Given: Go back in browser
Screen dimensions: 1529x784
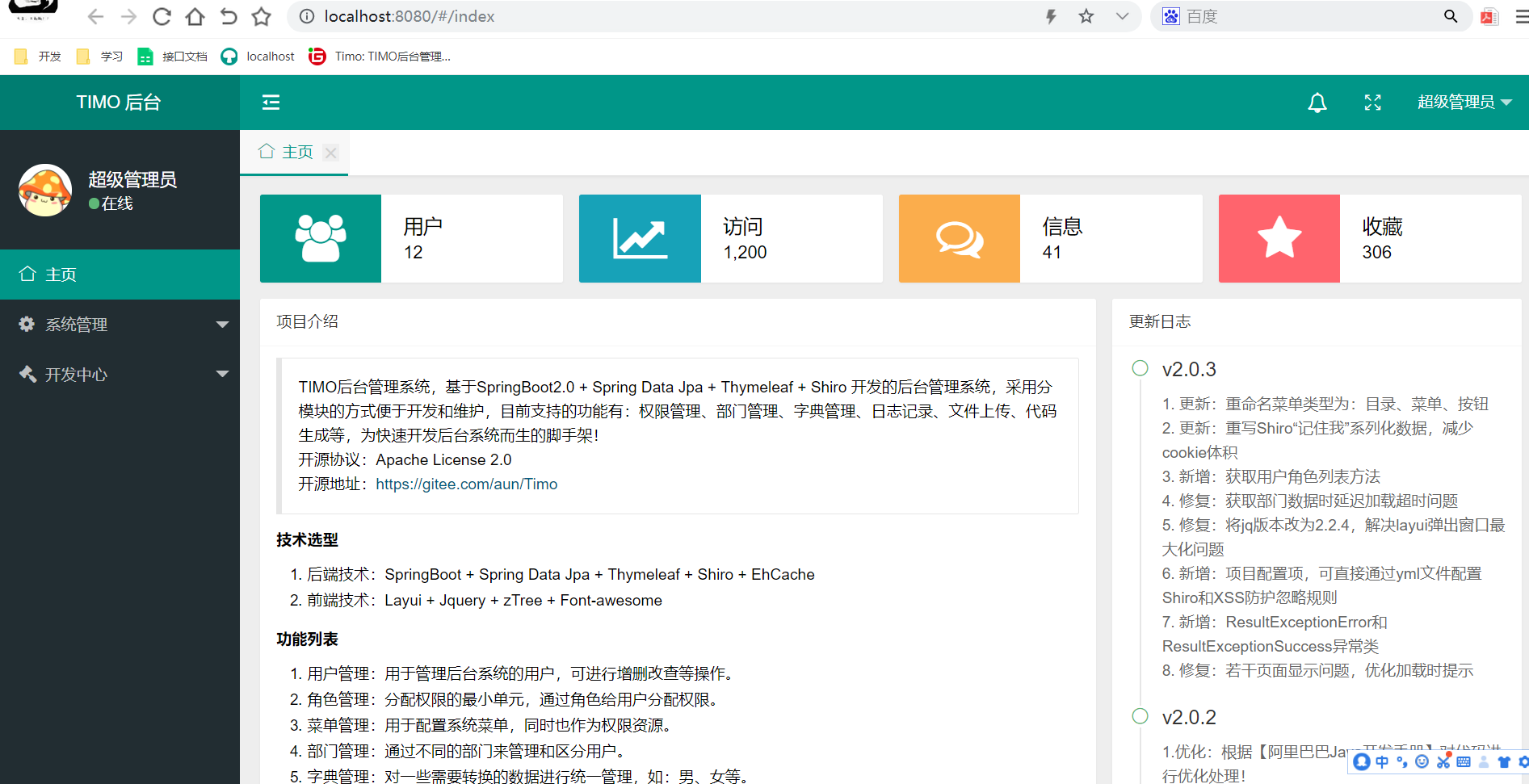Looking at the screenshot, I should pyautogui.click(x=95, y=16).
